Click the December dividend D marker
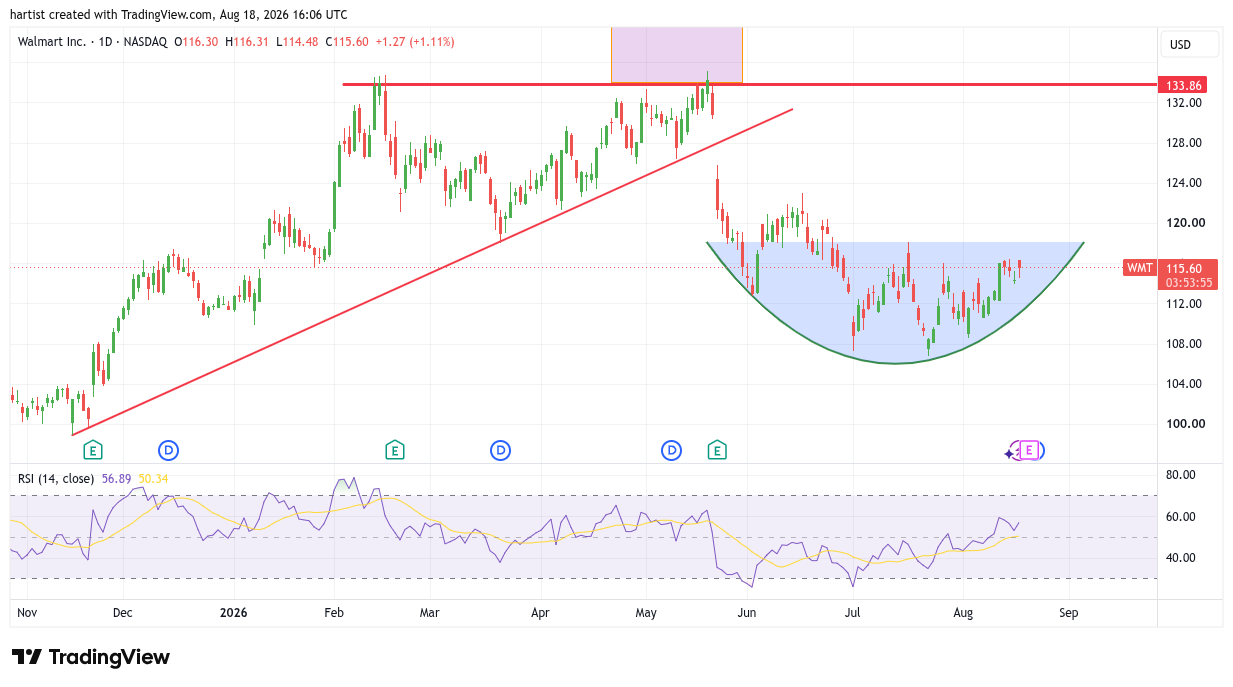 pos(169,451)
